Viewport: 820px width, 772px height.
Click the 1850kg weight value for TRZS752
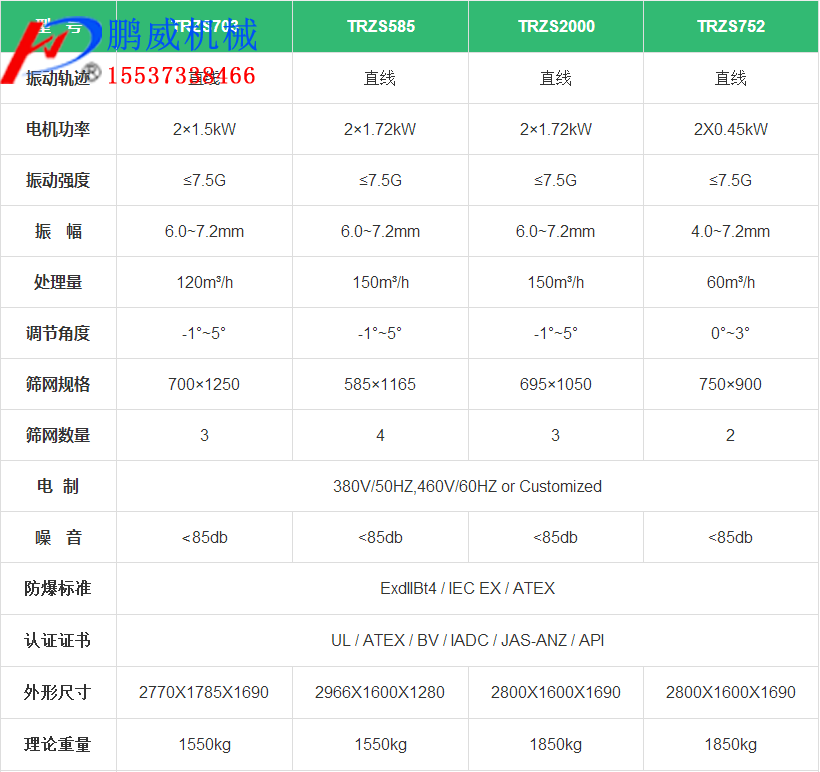[x=730, y=744]
